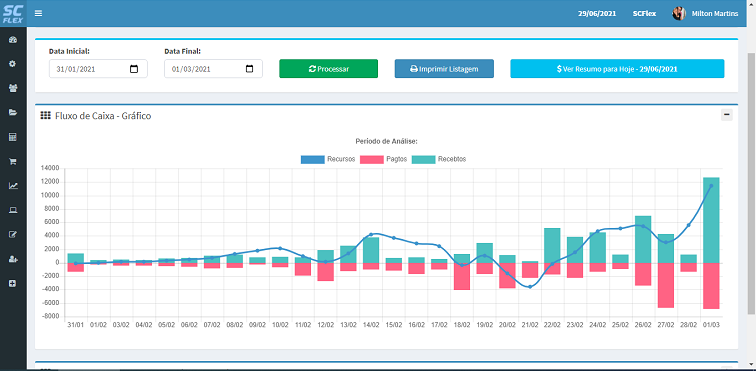
Task: Click the grid icon beside Fluxo de Caixa
Action: tap(45, 116)
